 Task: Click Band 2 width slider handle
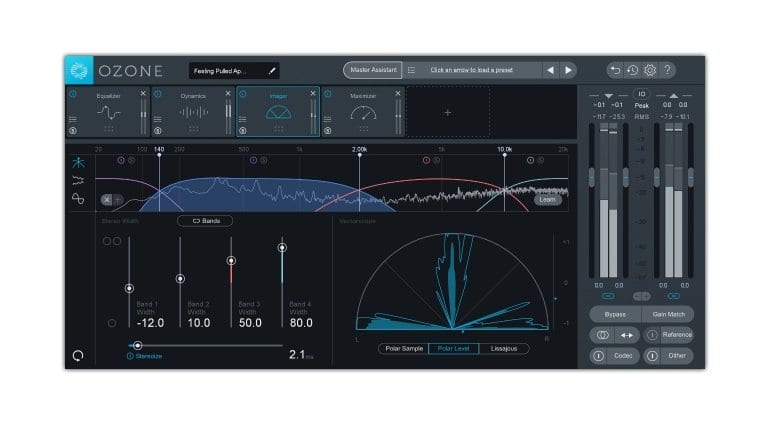pos(180,279)
